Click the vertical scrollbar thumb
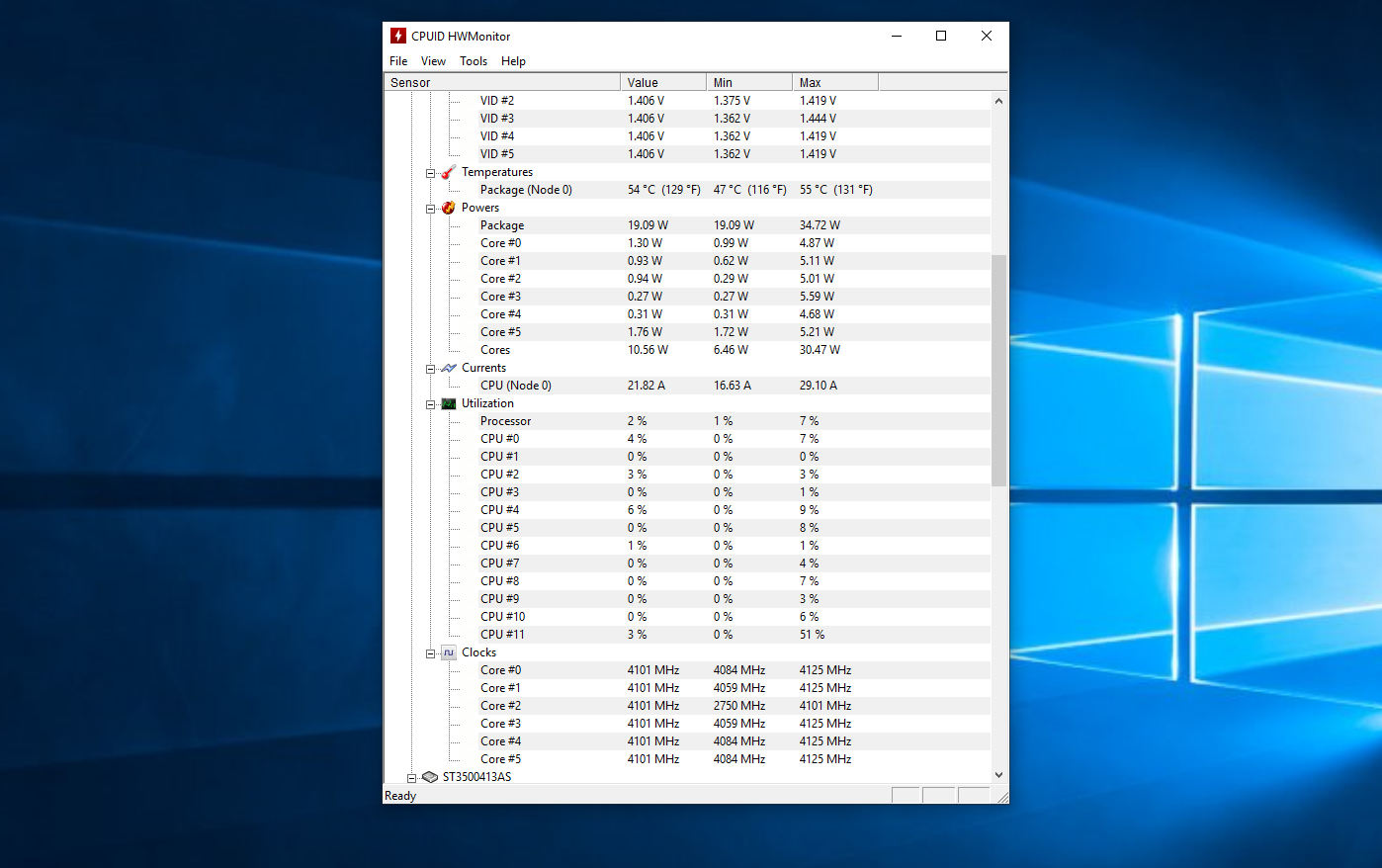 [x=998, y=371]
